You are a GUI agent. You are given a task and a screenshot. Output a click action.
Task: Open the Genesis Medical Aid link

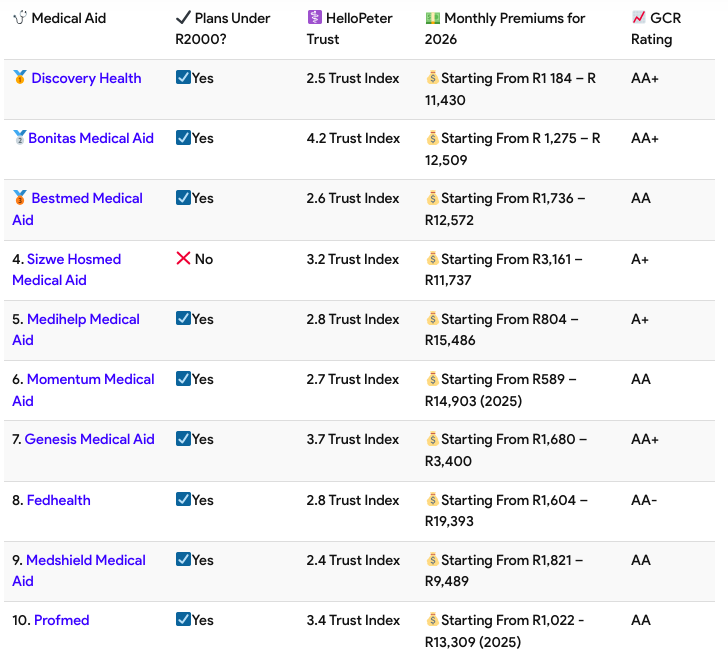pos(90,439)
